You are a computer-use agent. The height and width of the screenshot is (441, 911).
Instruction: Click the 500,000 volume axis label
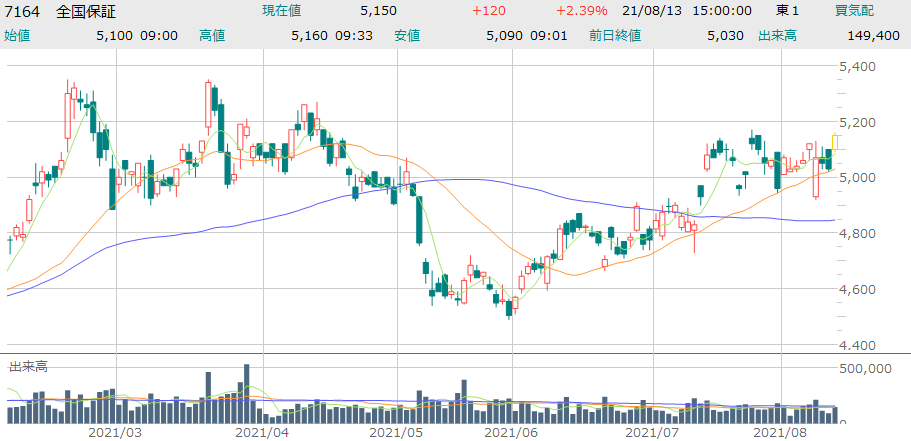[x=866, y=369]
